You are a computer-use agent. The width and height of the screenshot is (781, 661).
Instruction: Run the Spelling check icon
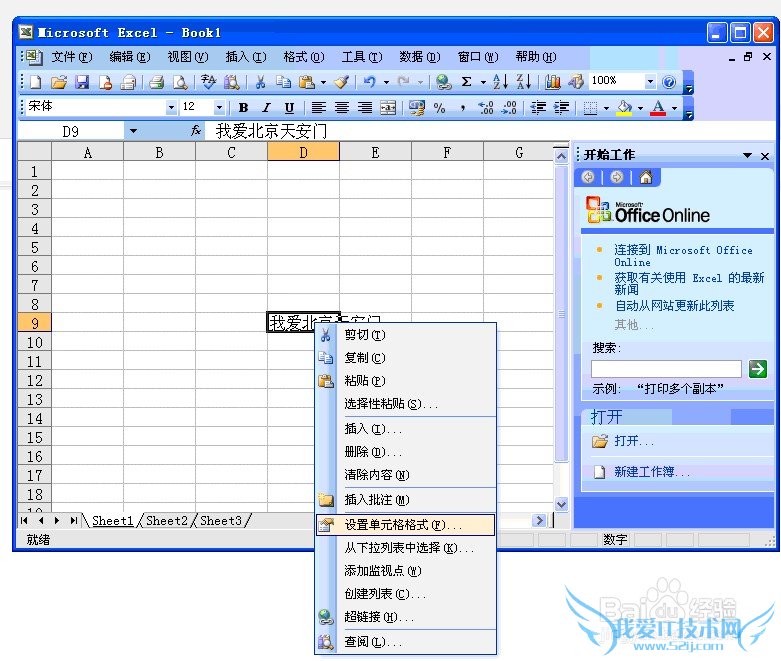coord(208,82)
